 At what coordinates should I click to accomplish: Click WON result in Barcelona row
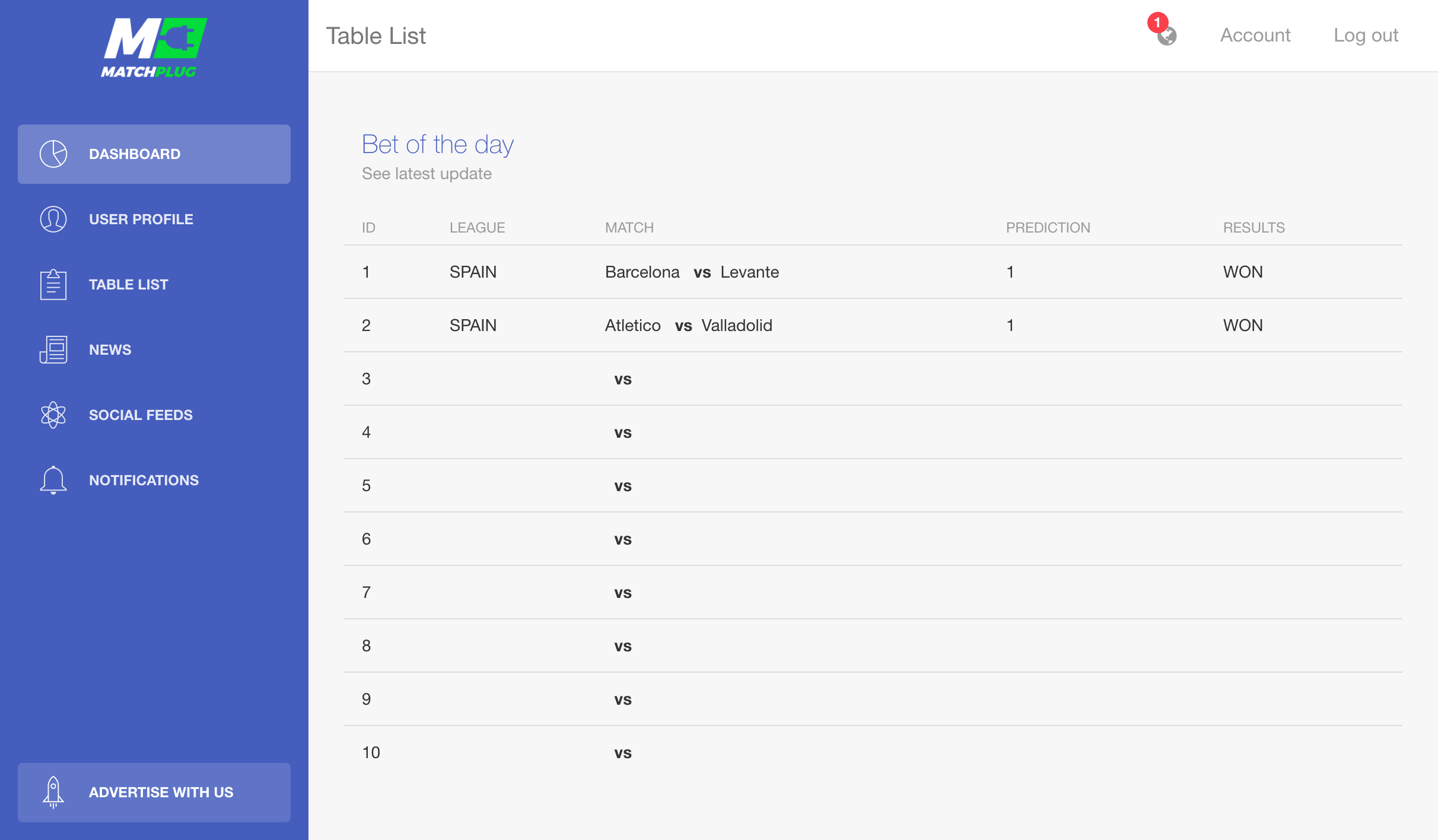pyautogui.click(x=1243, y=272)
